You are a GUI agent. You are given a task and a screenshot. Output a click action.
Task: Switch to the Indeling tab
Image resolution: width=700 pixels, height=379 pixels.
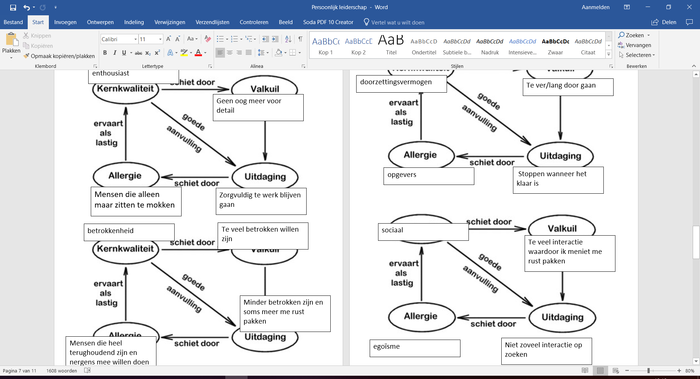pos(134,22)
